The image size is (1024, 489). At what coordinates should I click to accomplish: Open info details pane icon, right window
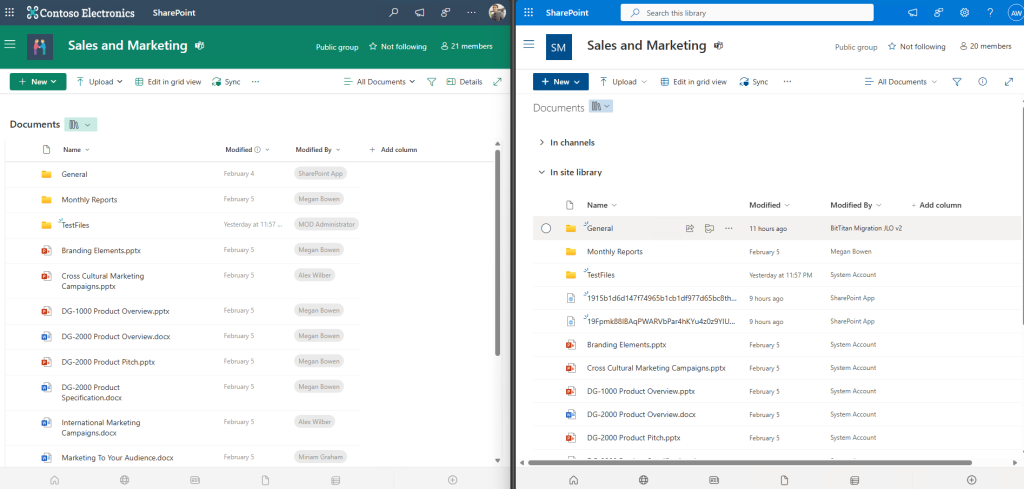point(982,82)
